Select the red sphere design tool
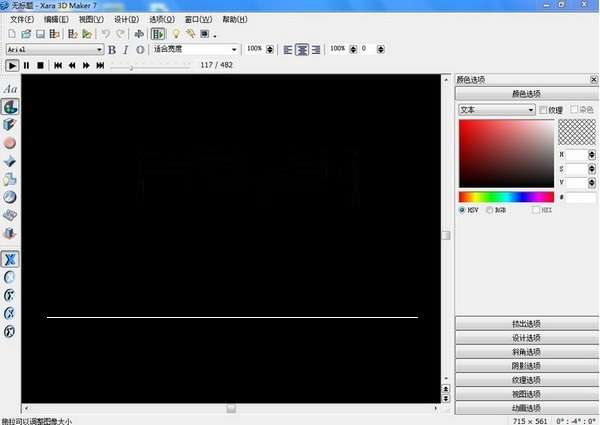The width and height of the screenshot is (600, 425). click(x=10, y=143)
